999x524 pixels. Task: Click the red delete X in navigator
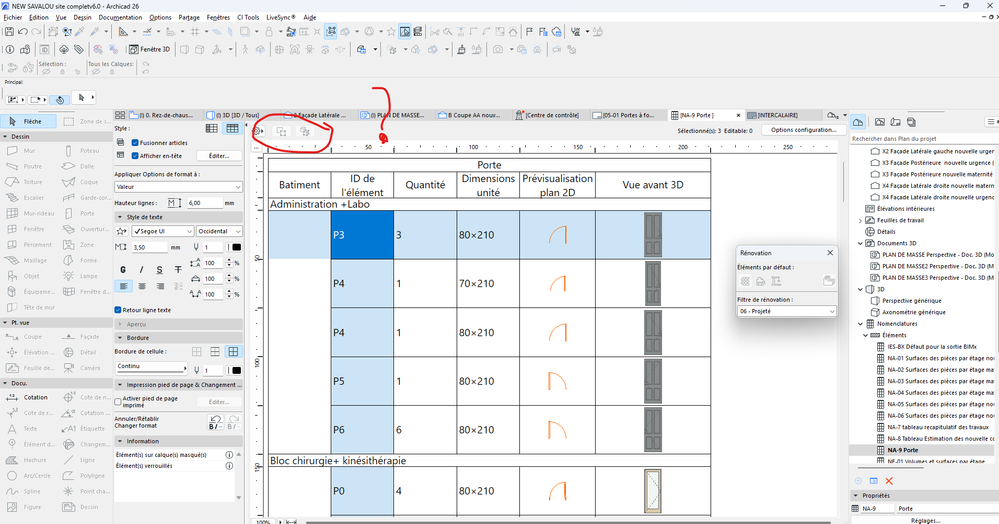[x=889, y=481]
